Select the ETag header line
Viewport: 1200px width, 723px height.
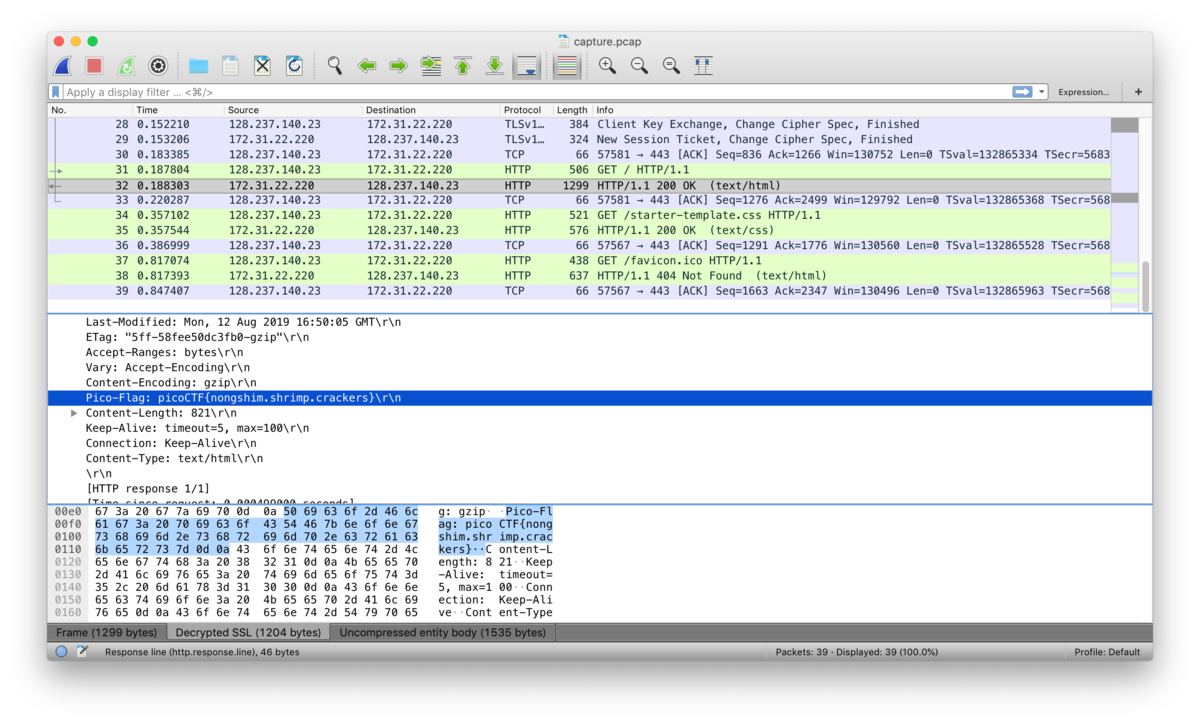(x=600, y=337)
